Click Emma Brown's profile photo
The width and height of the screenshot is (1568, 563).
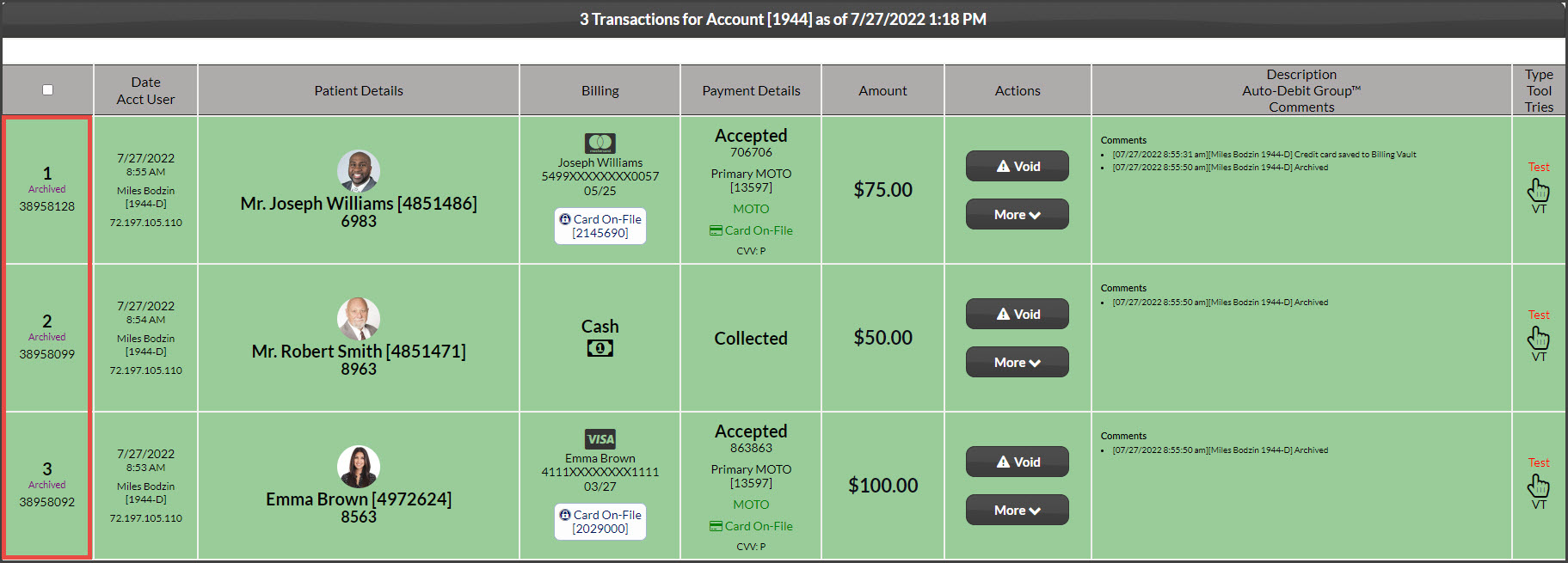(x=359, y=467)
